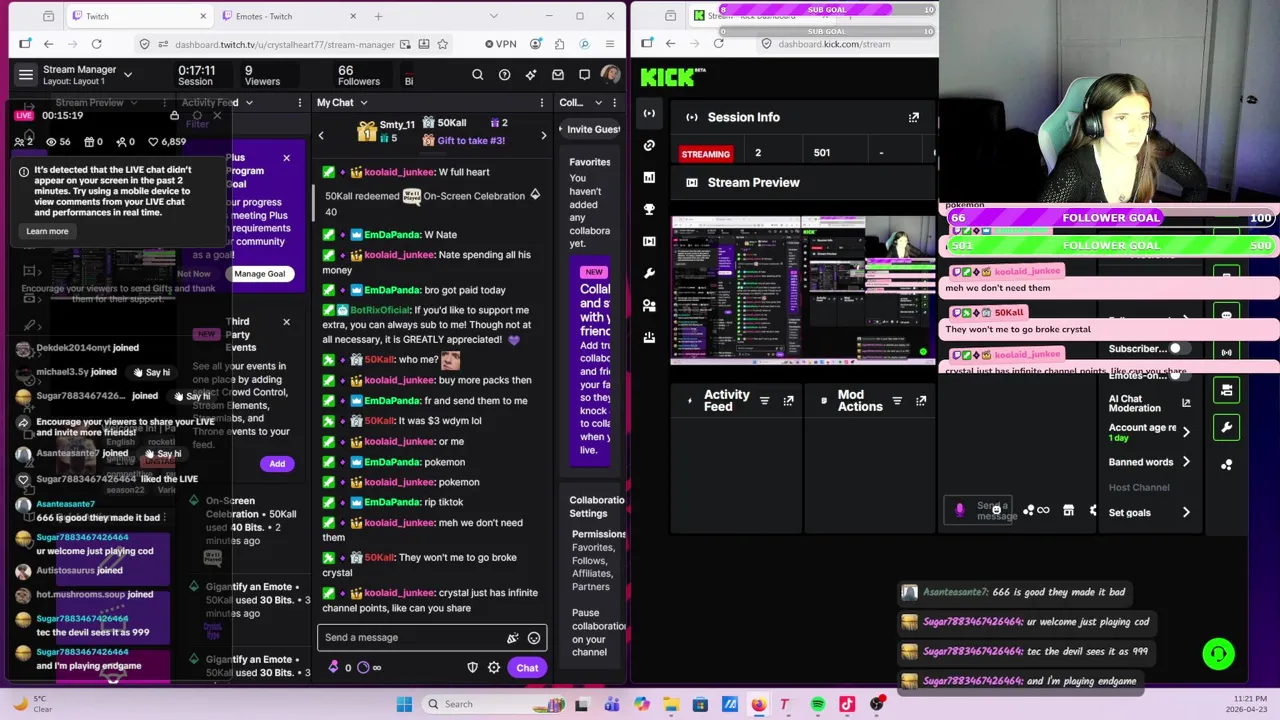The image size is (1280, 720).
Task: Expand the Stream Manager layout dropdown
Action: point(127,75)
